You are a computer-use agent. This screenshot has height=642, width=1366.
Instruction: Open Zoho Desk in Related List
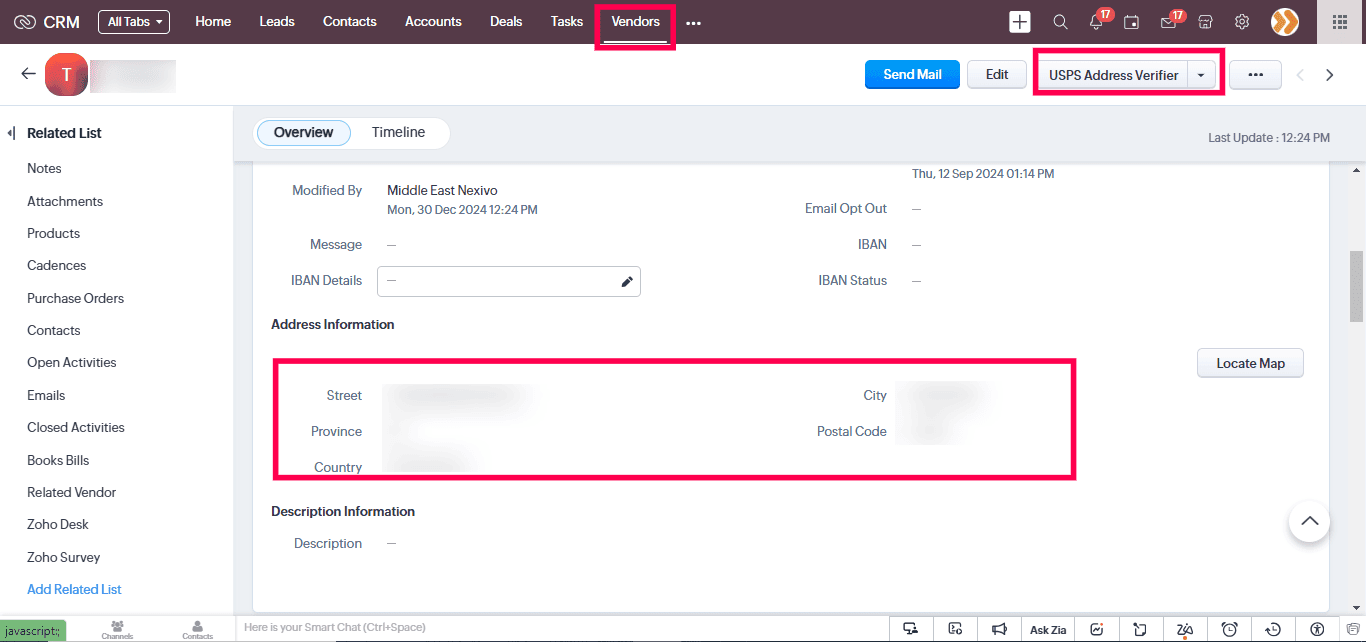(59, 524)
